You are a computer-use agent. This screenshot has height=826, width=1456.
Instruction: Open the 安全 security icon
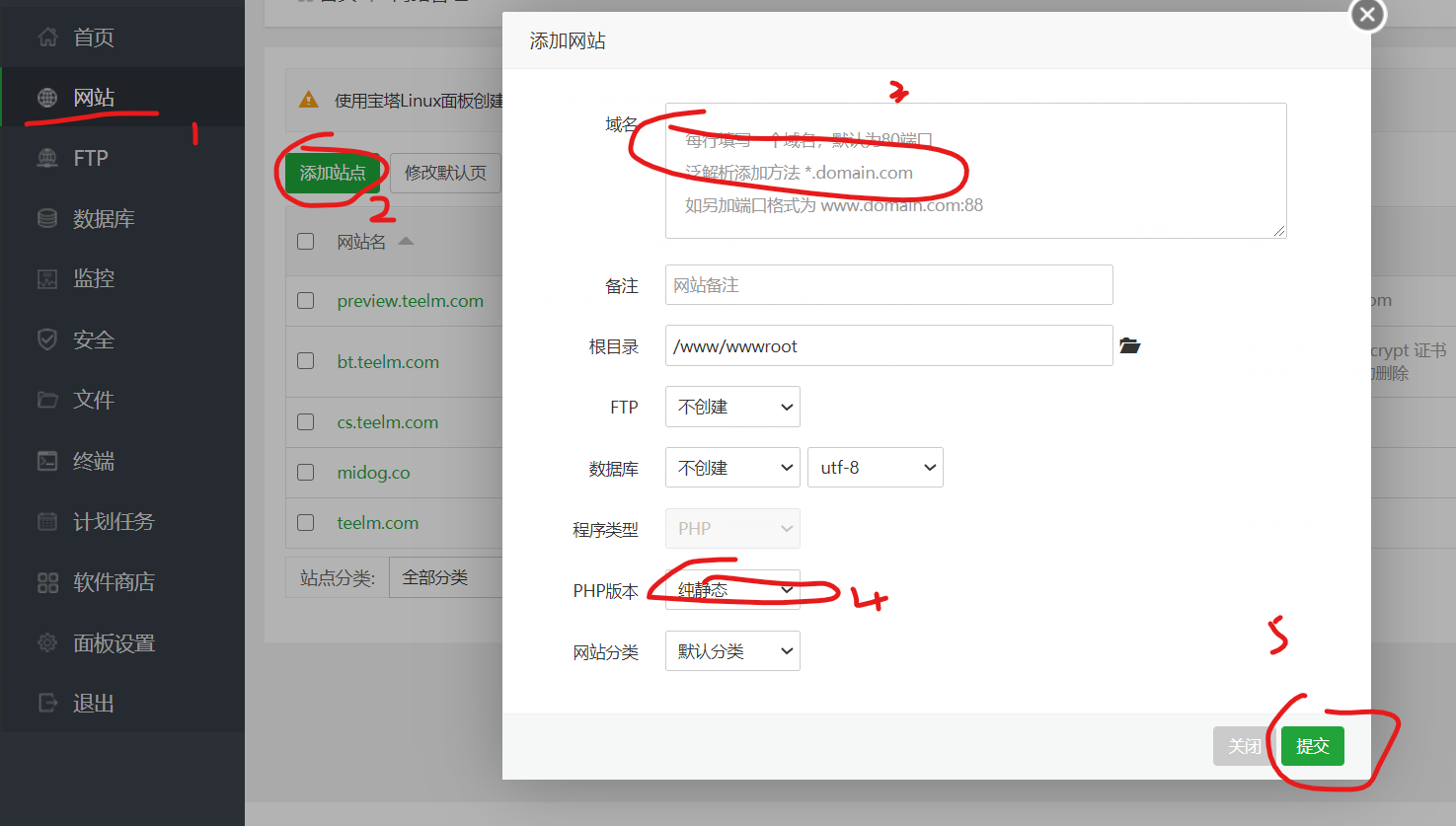[x=46, y=338]
